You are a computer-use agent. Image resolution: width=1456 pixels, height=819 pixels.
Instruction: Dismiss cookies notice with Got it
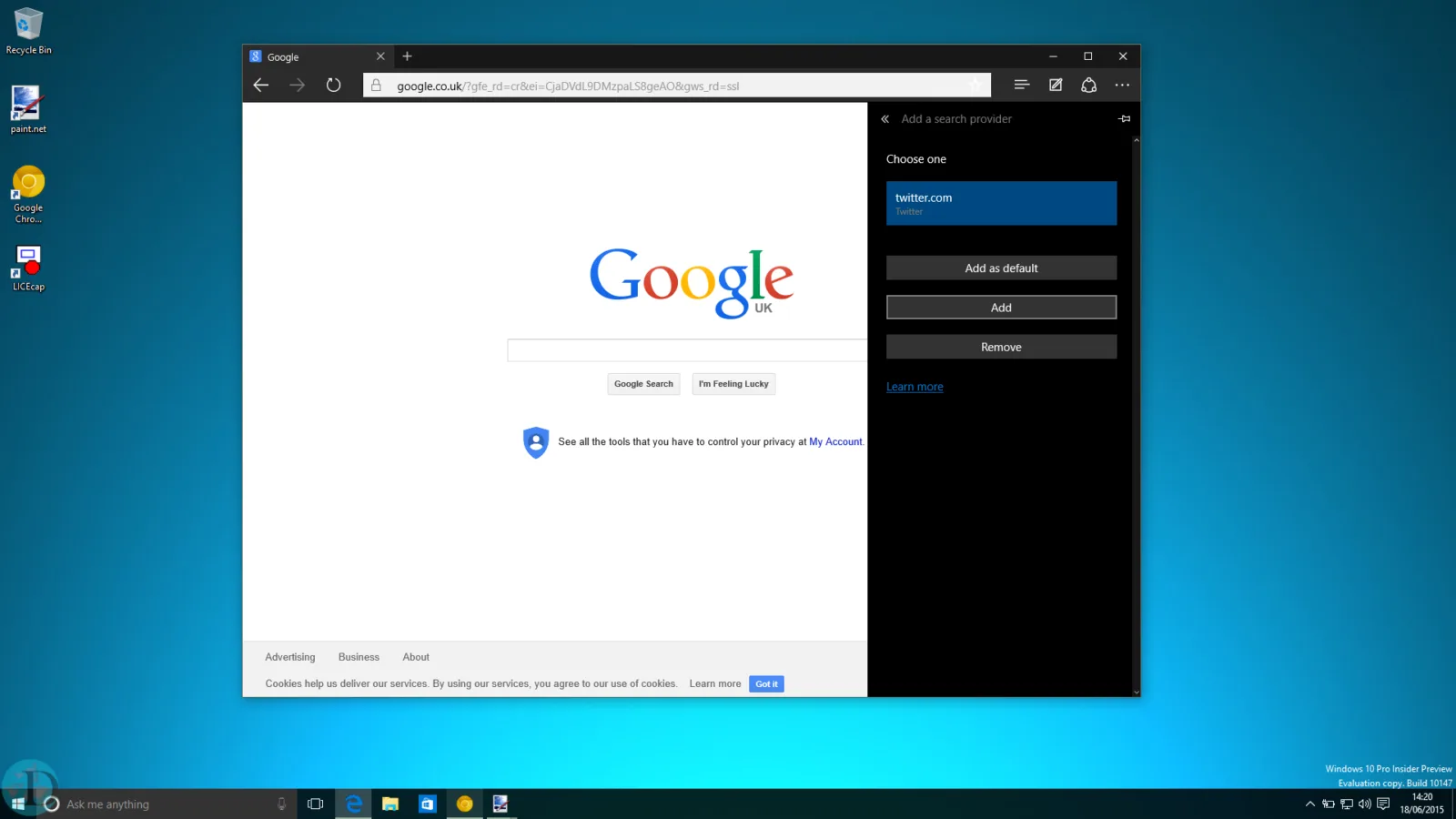click(x=766, y=683)
